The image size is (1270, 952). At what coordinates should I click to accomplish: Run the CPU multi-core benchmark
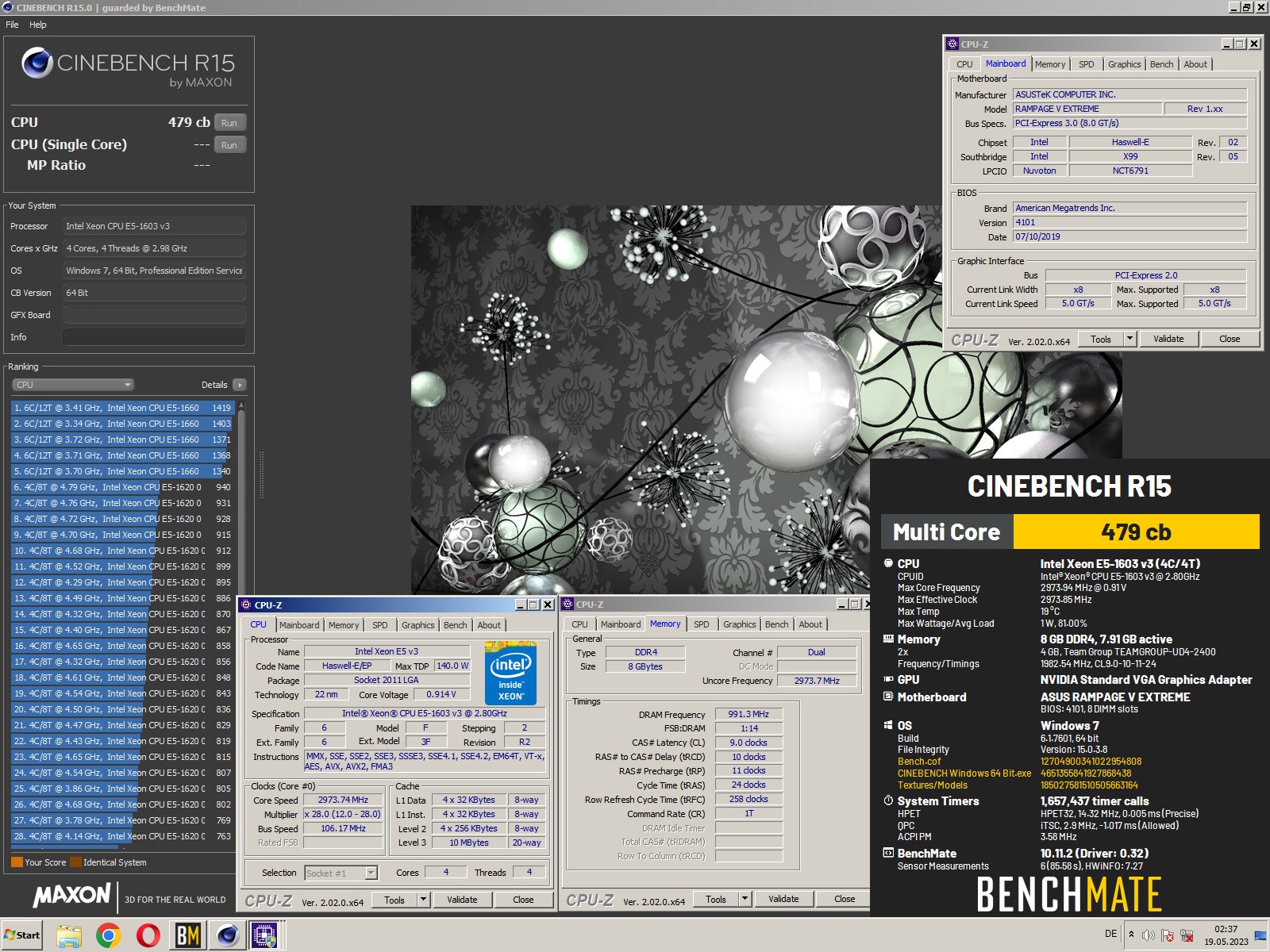pos(229,123)
